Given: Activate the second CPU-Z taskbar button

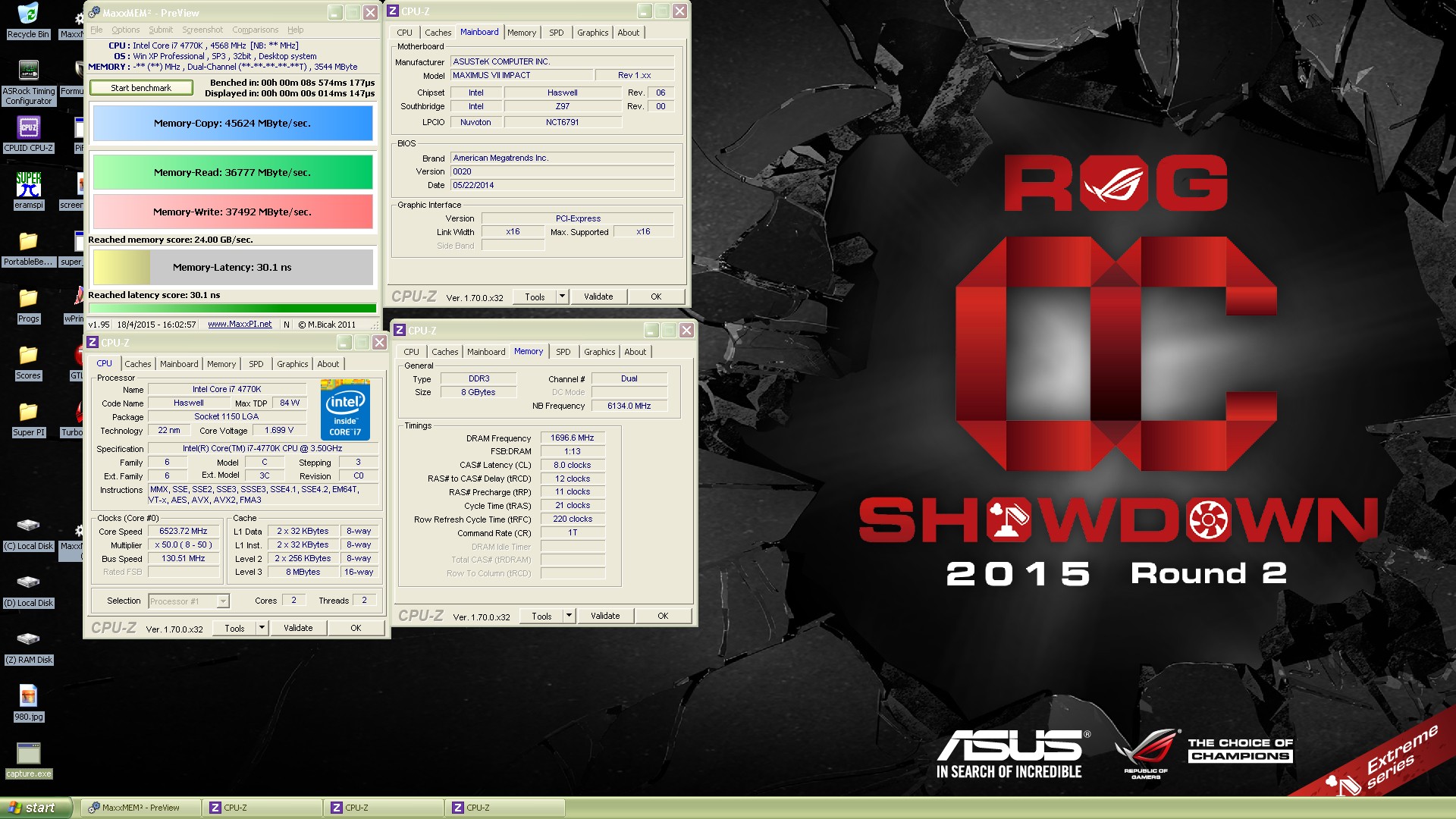Looking at the screenshot, I should (384, 808).
